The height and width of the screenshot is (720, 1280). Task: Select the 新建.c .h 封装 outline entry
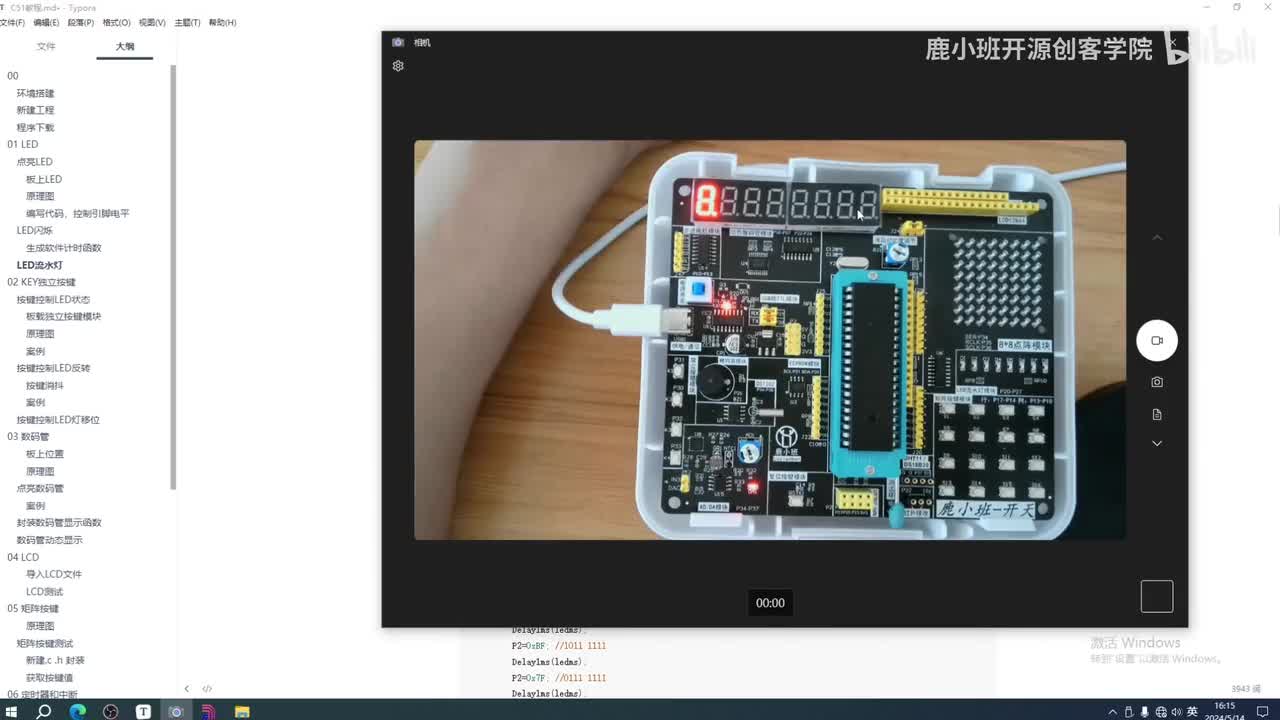(x=56, y=660)
